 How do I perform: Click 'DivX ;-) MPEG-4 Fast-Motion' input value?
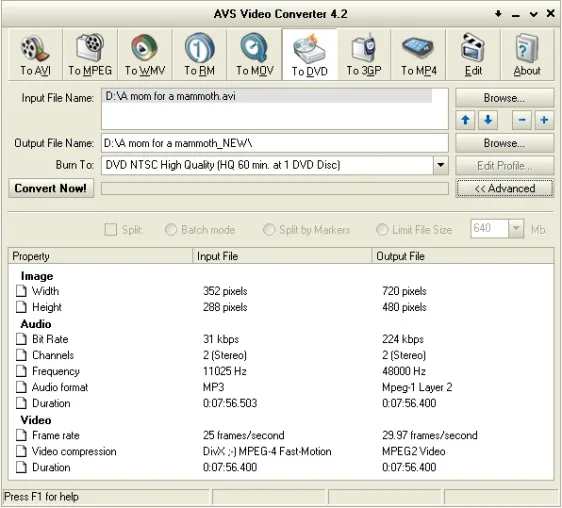(x=267, y=451)
